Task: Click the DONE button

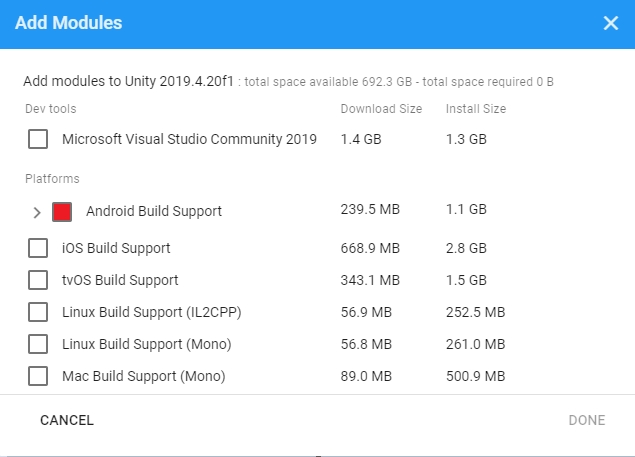Action: 587,420
